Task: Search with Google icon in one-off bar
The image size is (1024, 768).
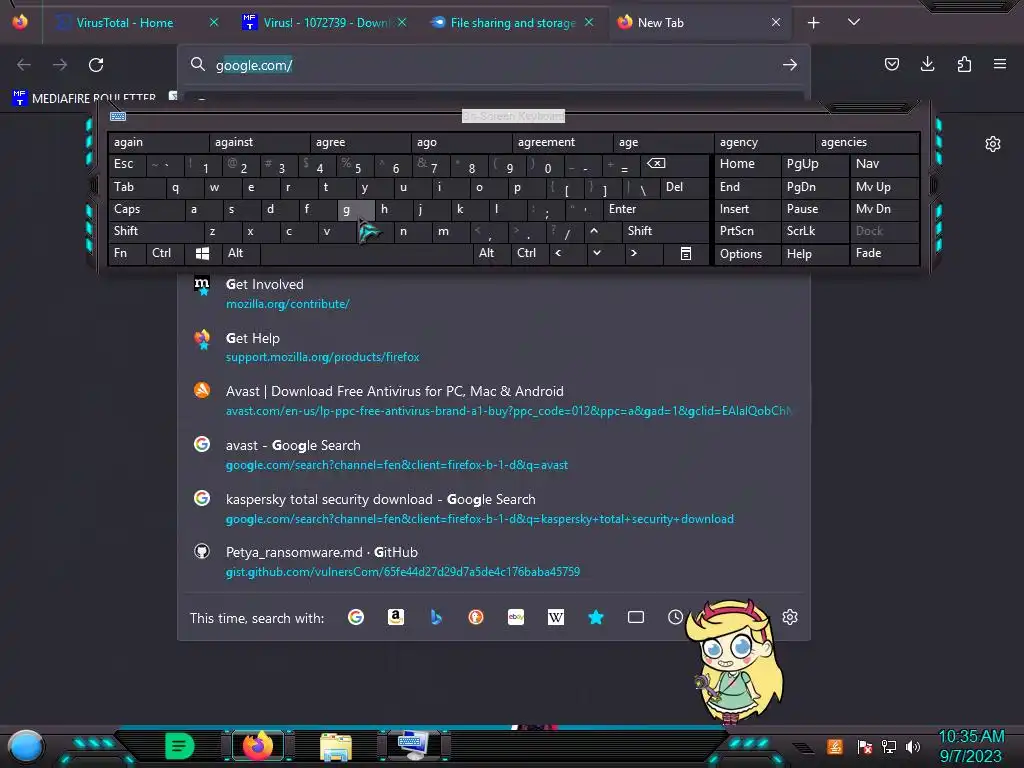Action: (356, 617)
